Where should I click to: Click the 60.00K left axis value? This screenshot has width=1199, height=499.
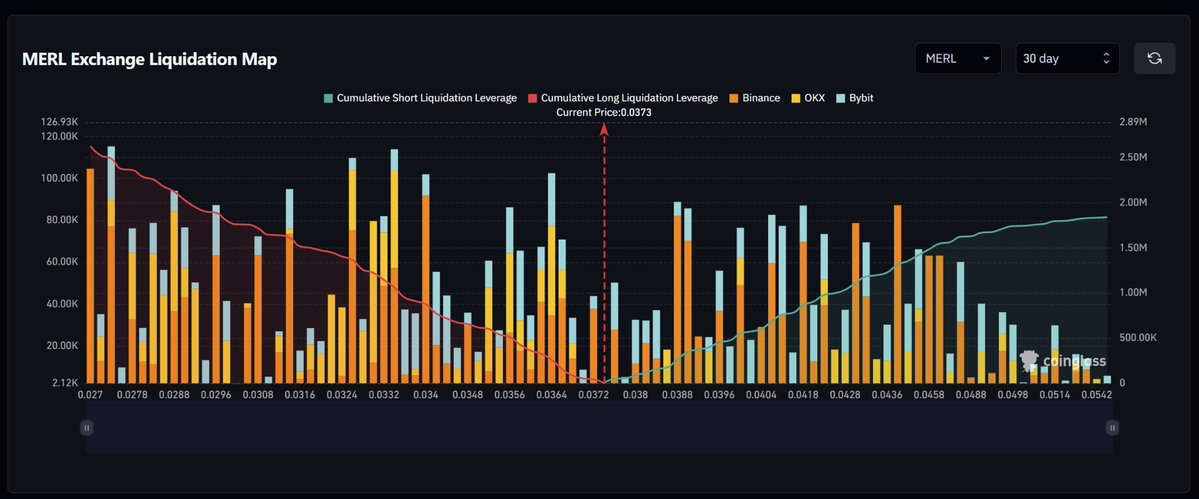[x=63, y=262]
